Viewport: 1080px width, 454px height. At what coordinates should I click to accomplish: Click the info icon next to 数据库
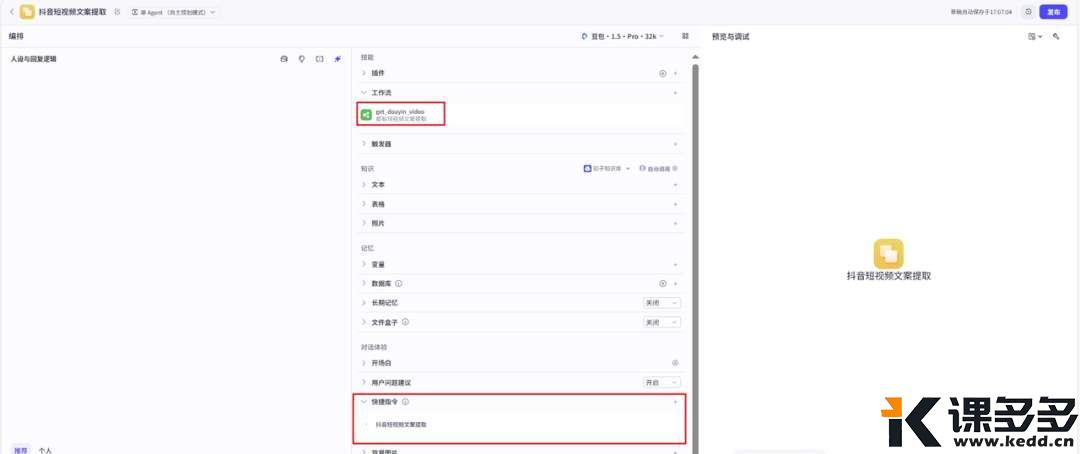click(x=399, y=283)
